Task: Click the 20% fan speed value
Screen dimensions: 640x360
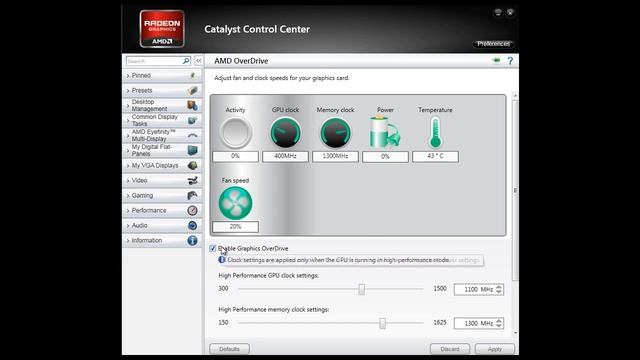Action: click(x=236, y=227)
